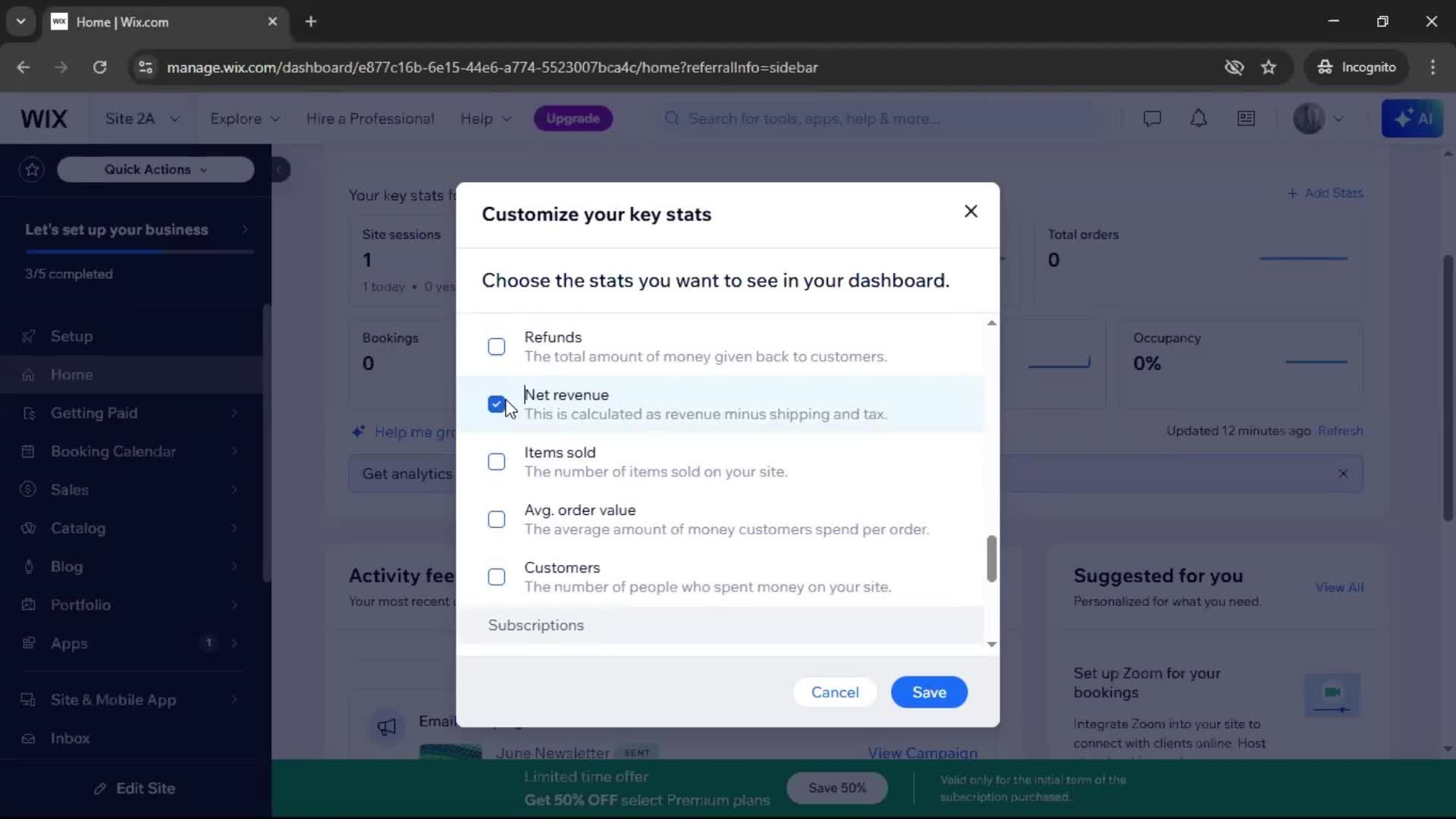This screenshot has height=819, width=1456.
Task: Open the notifications bell
Action: pos(1199,119)
